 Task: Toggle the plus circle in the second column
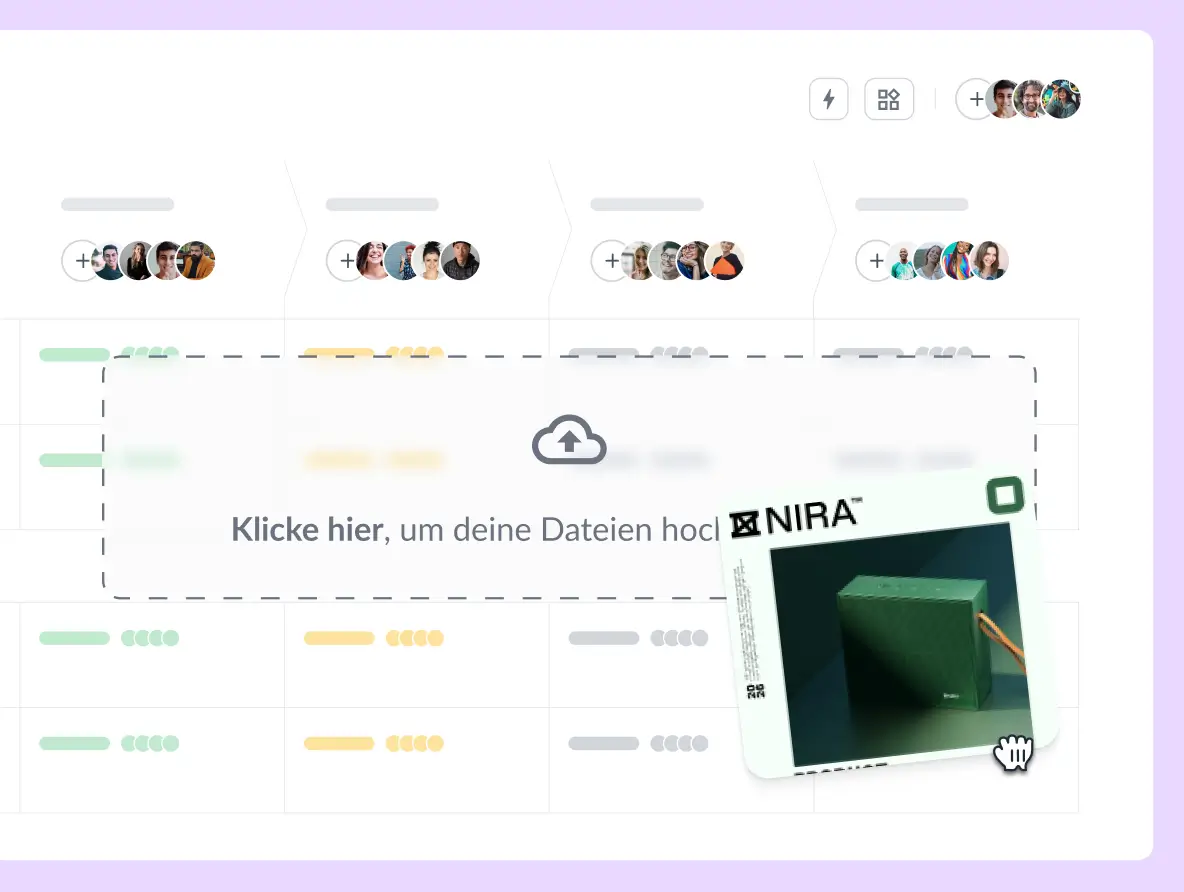click(x=347, y=260)
